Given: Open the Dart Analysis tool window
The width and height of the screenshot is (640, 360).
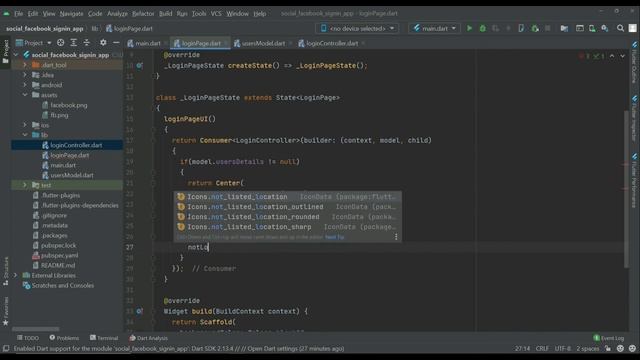Looking at the screenshot, I should click(x=149, y=338).
